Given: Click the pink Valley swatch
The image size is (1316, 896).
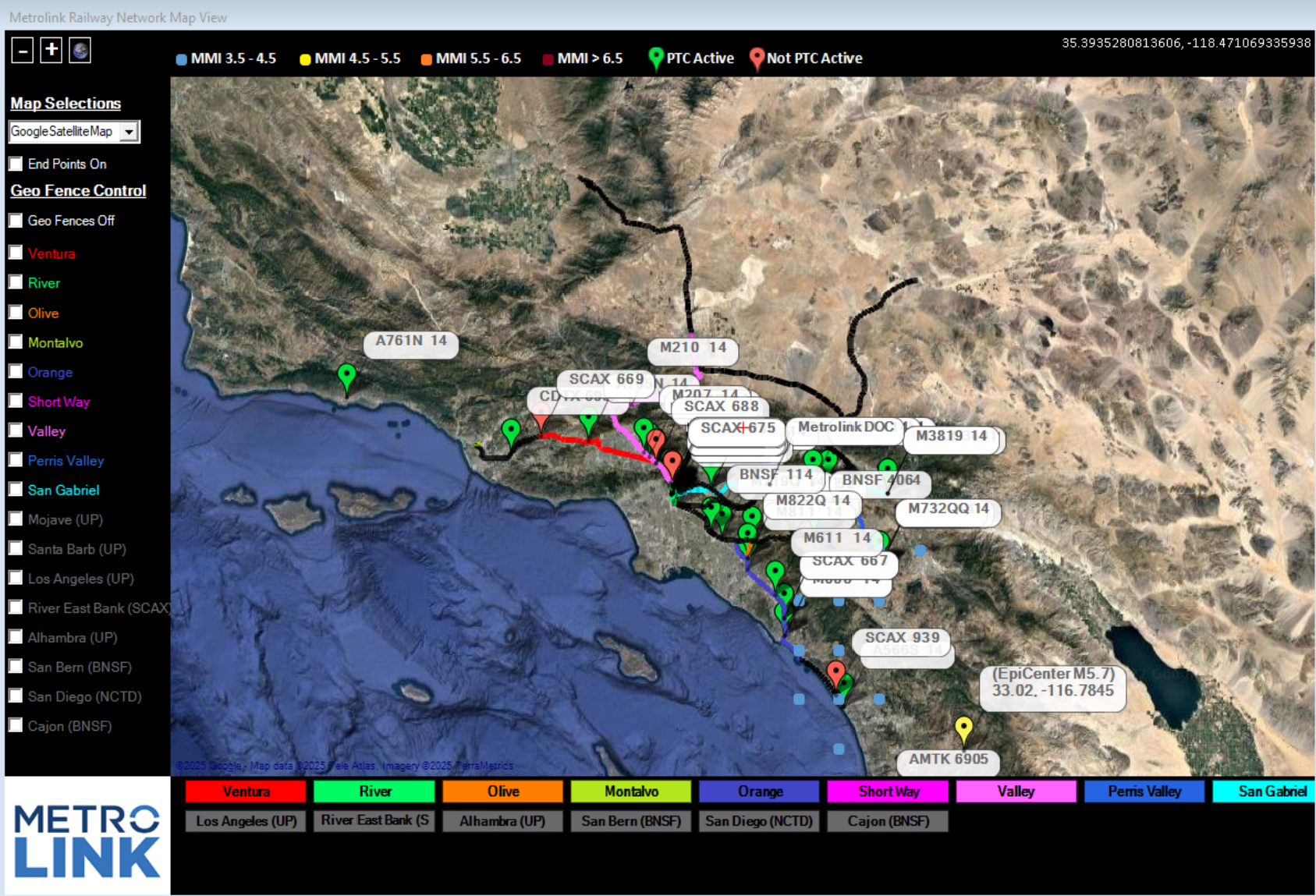Looking at the screenshot, I should [1016, 792].
